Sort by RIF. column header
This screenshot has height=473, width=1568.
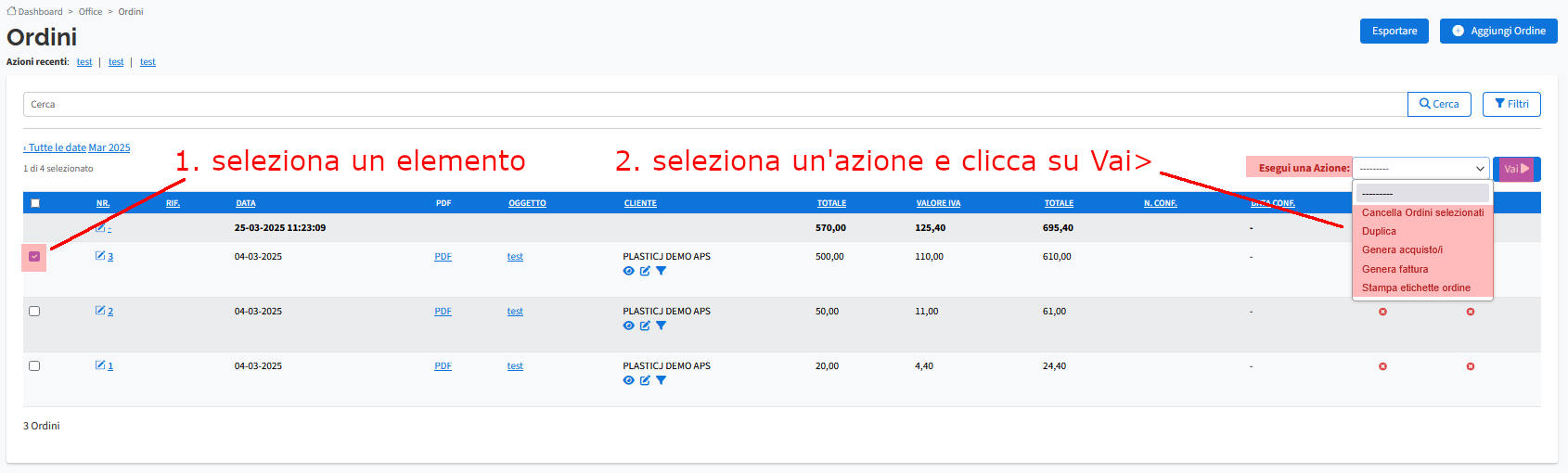173,203
